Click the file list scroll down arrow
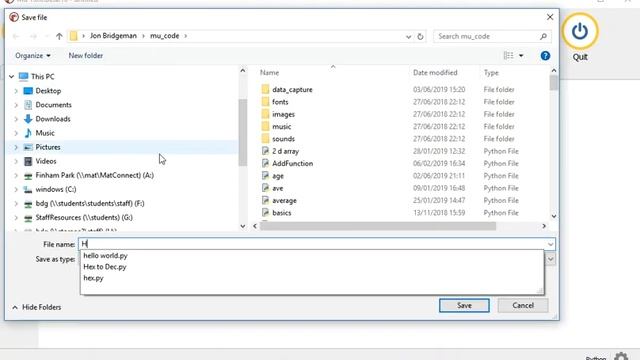Viewport: 640px width, 360px height. click(x=553, y=216)
